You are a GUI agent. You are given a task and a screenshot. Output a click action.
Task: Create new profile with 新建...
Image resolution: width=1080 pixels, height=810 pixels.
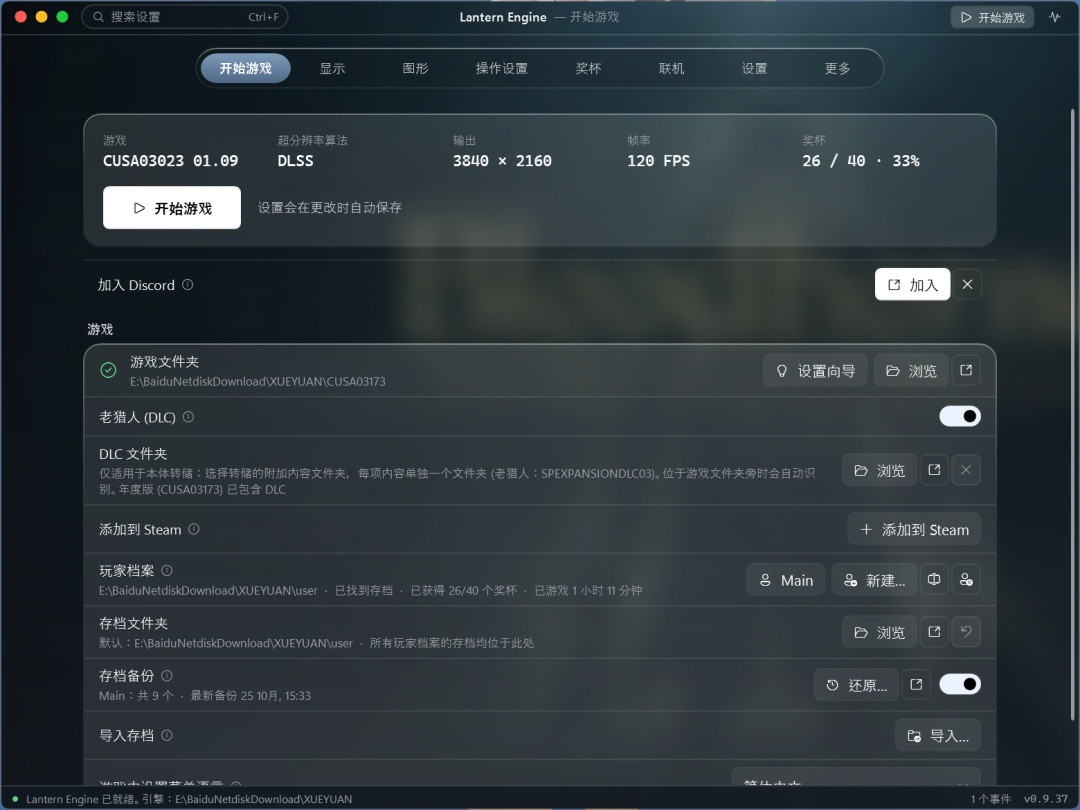pyautogui.click(x=874, y=580)
